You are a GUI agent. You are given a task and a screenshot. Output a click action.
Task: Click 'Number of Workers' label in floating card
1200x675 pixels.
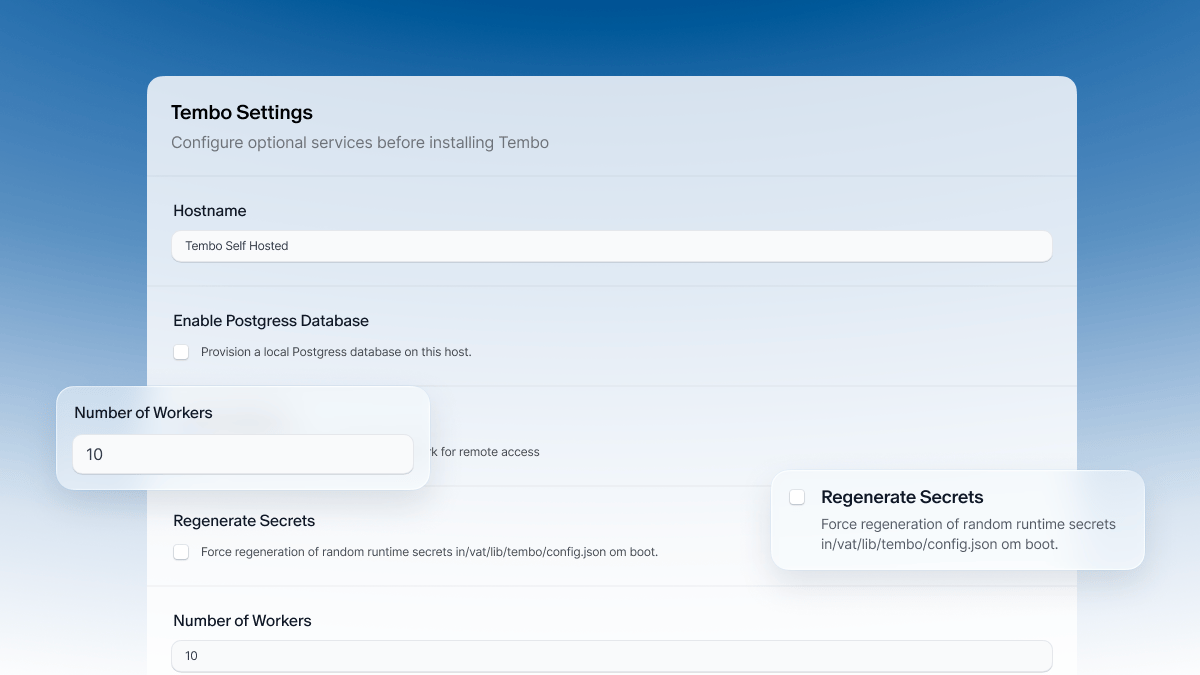(x=143, y=412)
